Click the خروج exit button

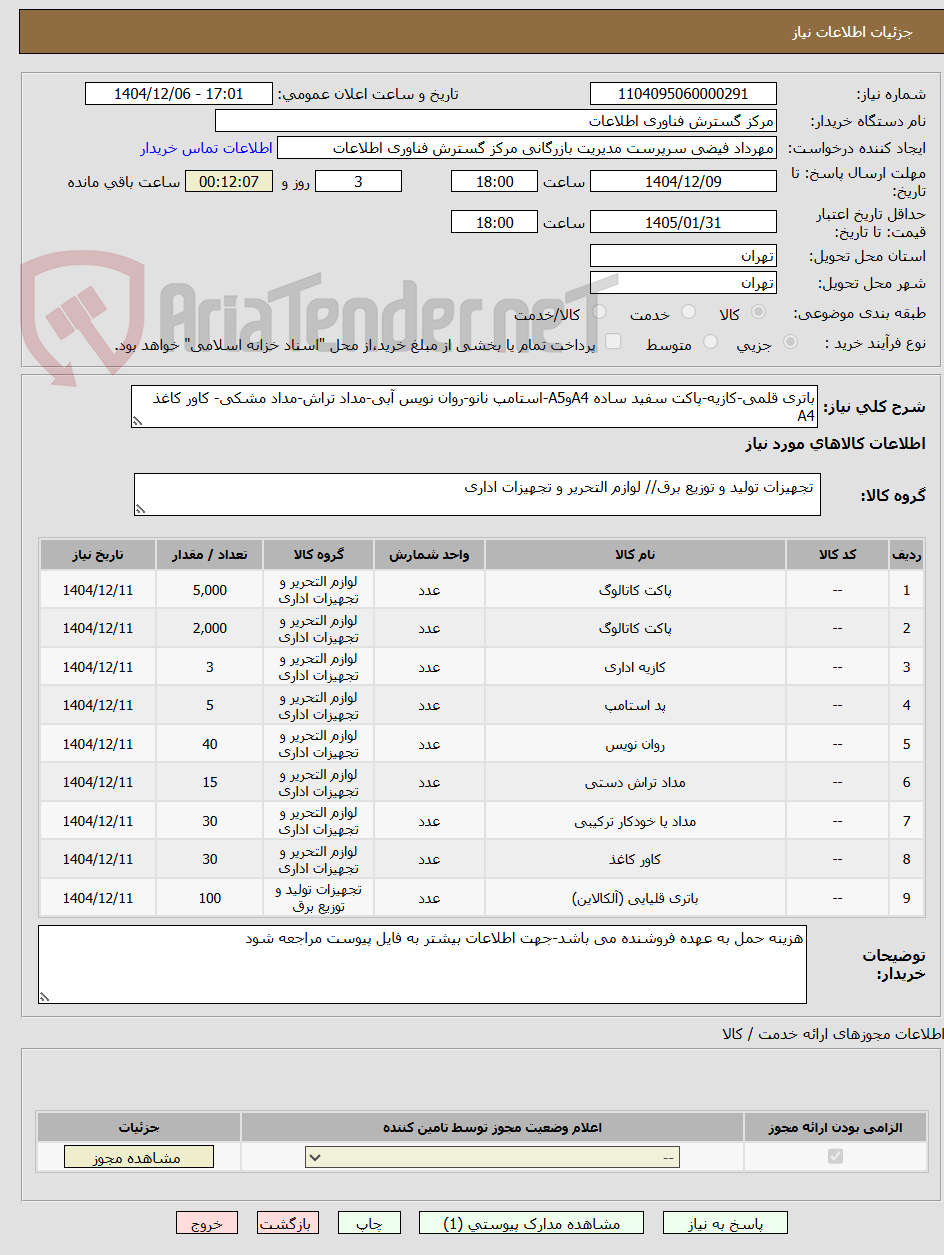[x=207, y=1223]
